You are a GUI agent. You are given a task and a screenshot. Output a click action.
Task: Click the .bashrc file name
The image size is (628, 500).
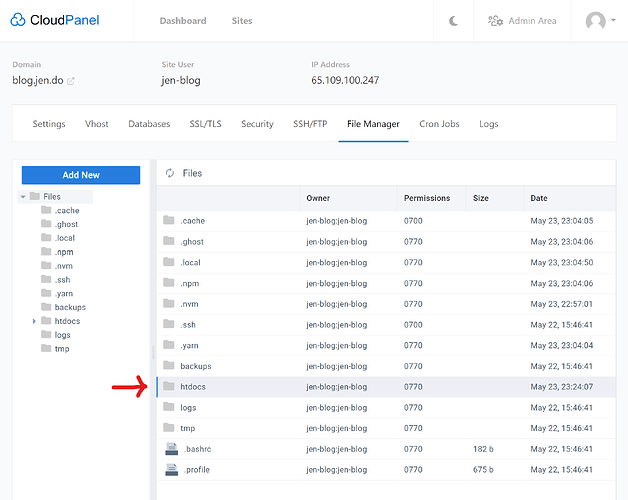point(197,449)
